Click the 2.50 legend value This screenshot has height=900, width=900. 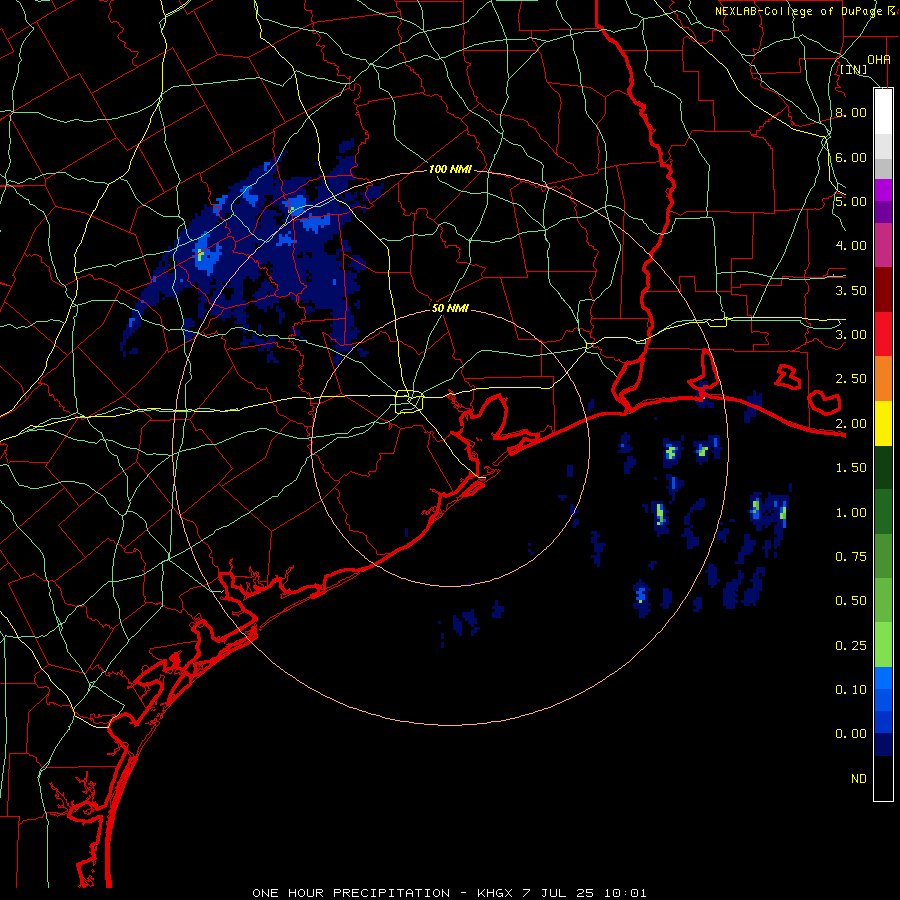tap(851, 379)
